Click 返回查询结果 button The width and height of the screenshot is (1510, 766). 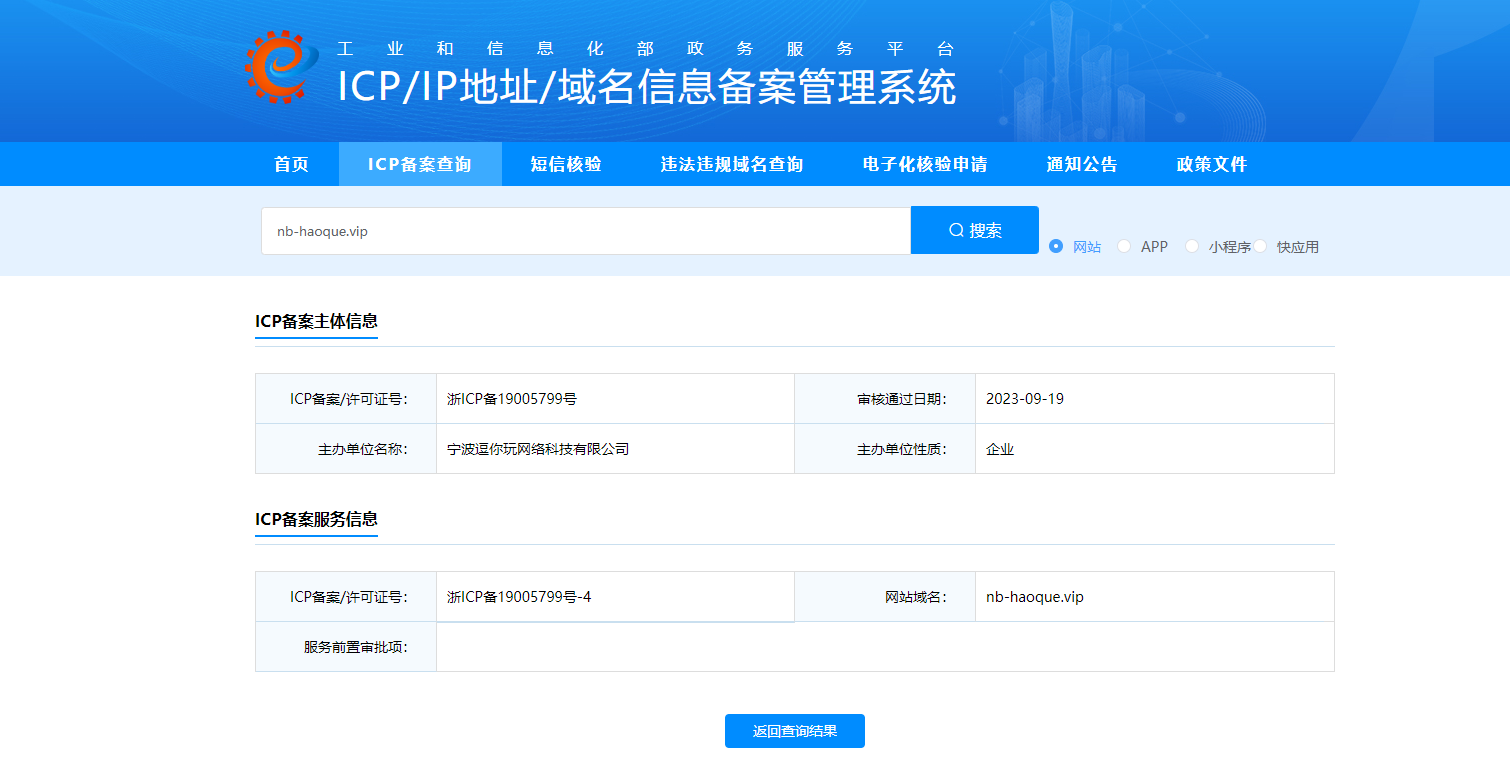(795, 731)
